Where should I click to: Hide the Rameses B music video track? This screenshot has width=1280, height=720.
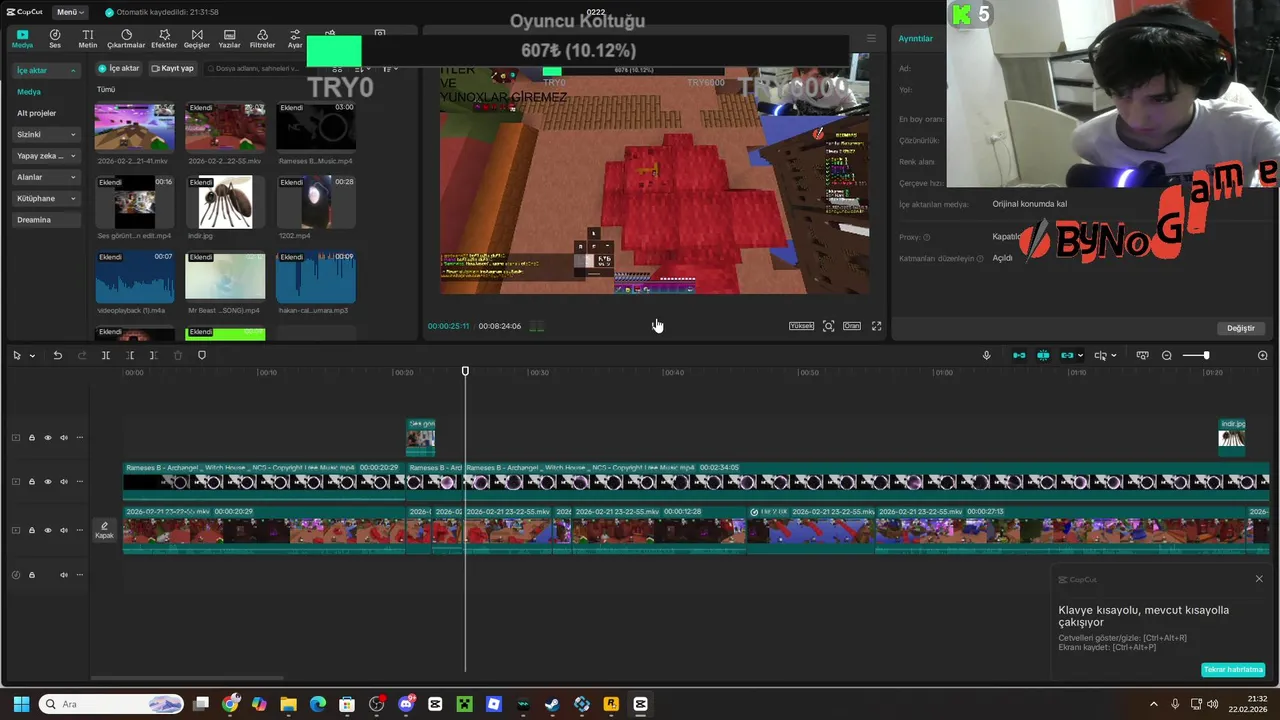[47, 482]
